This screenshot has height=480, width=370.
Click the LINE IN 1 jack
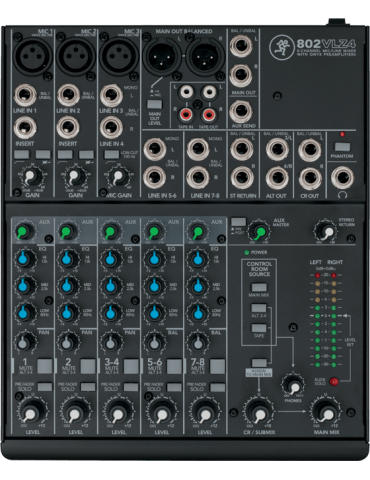point(25,95)
